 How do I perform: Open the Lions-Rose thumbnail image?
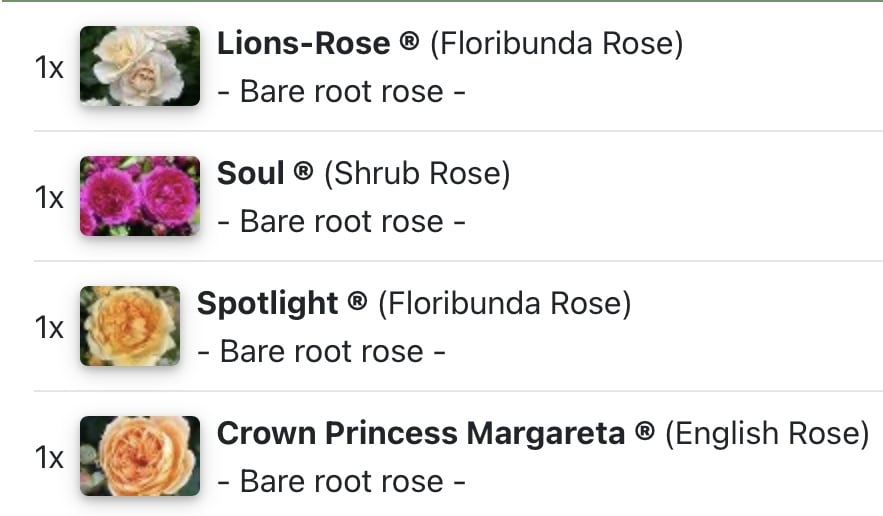tap(140, 66)
